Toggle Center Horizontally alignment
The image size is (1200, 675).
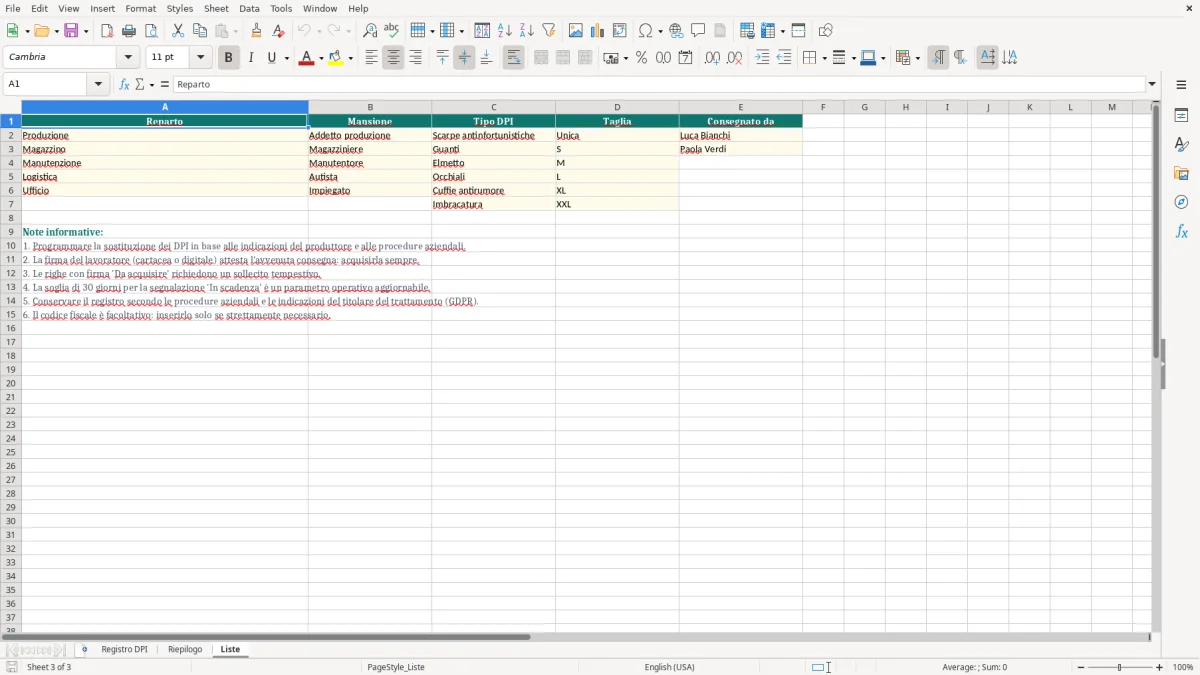click(x=393, y=58)
